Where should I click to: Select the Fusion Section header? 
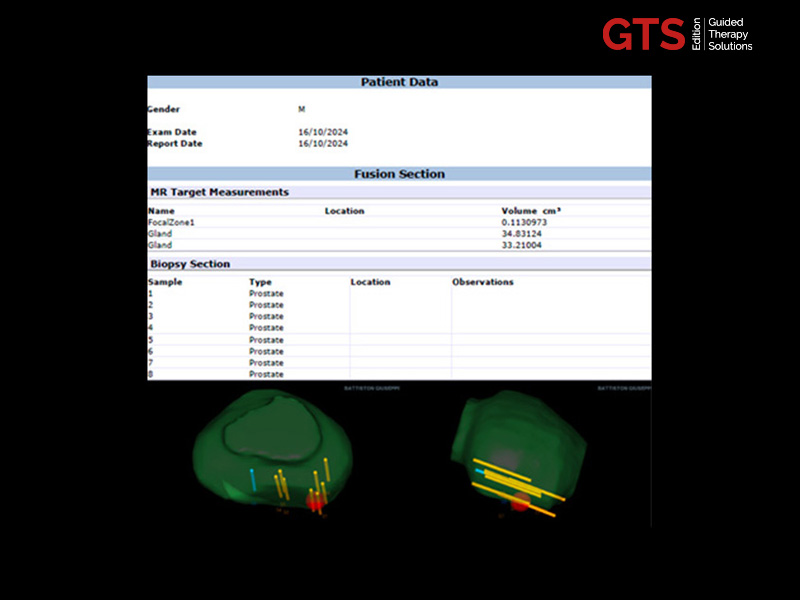click(399, 174)
